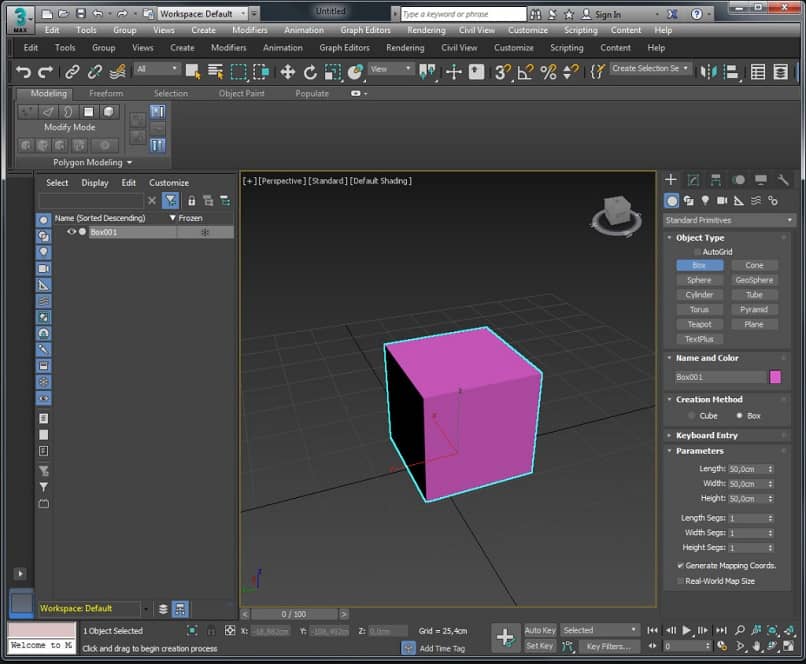Screen dimensions: 806x664
Task: Switch to Cameras category in Create panel
Action: 722,201
